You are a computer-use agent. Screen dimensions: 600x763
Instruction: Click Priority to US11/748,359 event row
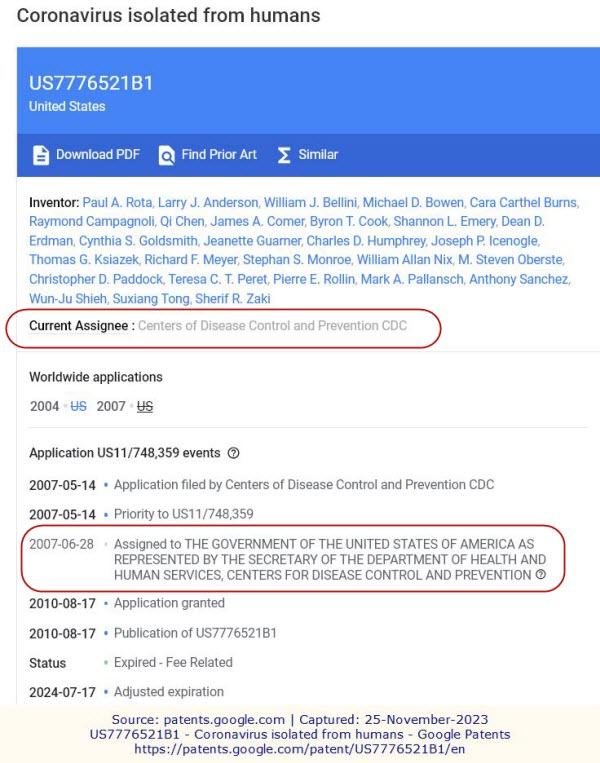[141, 514]
